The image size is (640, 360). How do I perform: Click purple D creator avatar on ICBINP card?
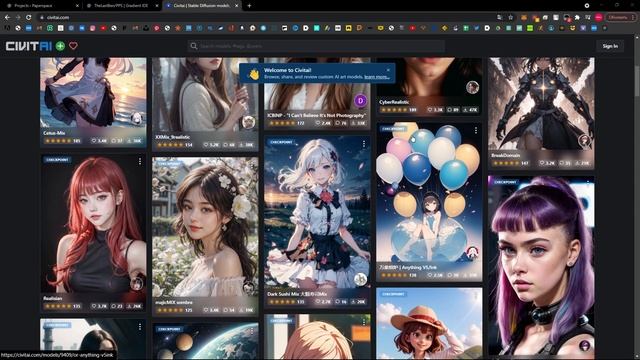[360, 100]
